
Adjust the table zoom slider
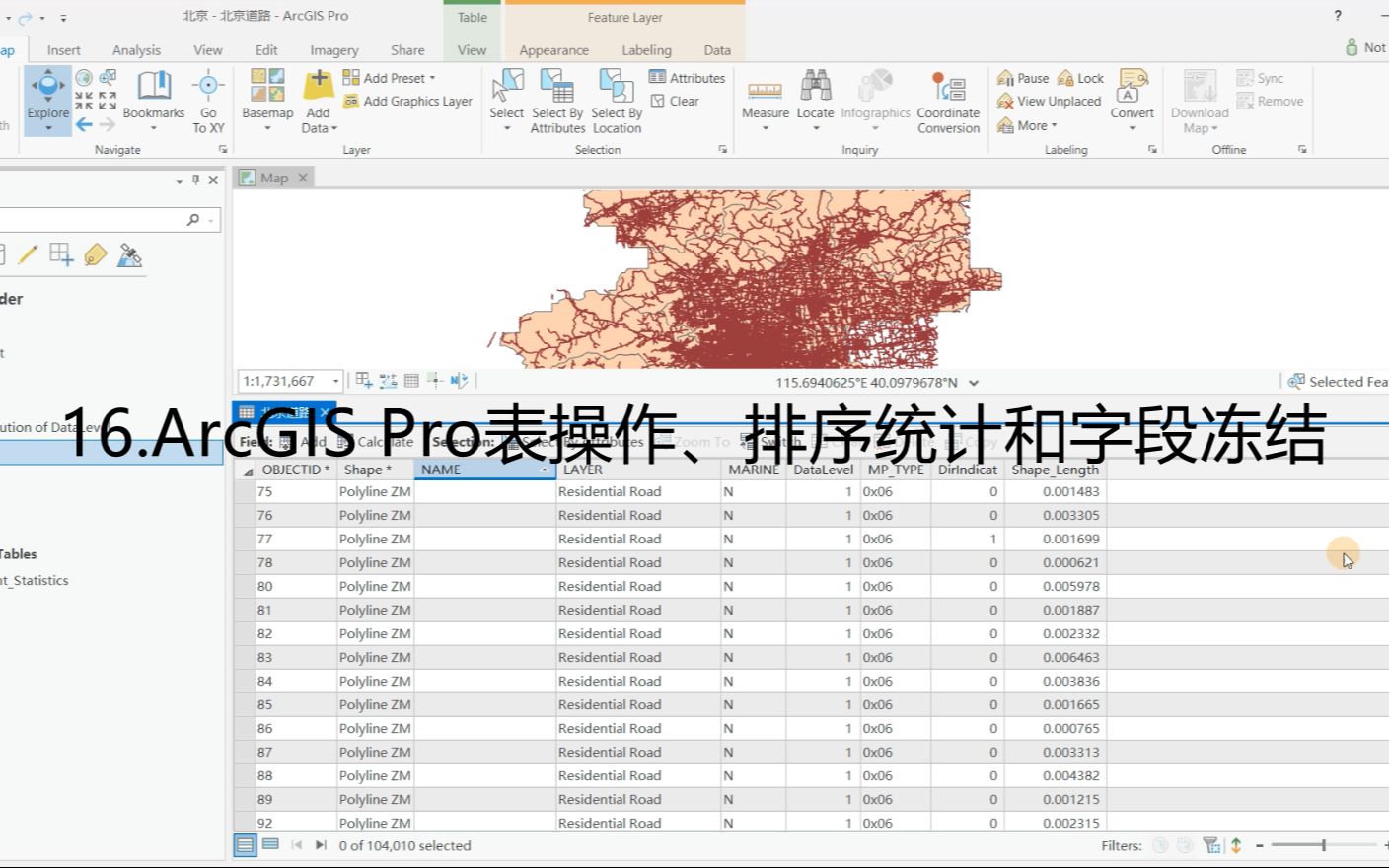1323,845
